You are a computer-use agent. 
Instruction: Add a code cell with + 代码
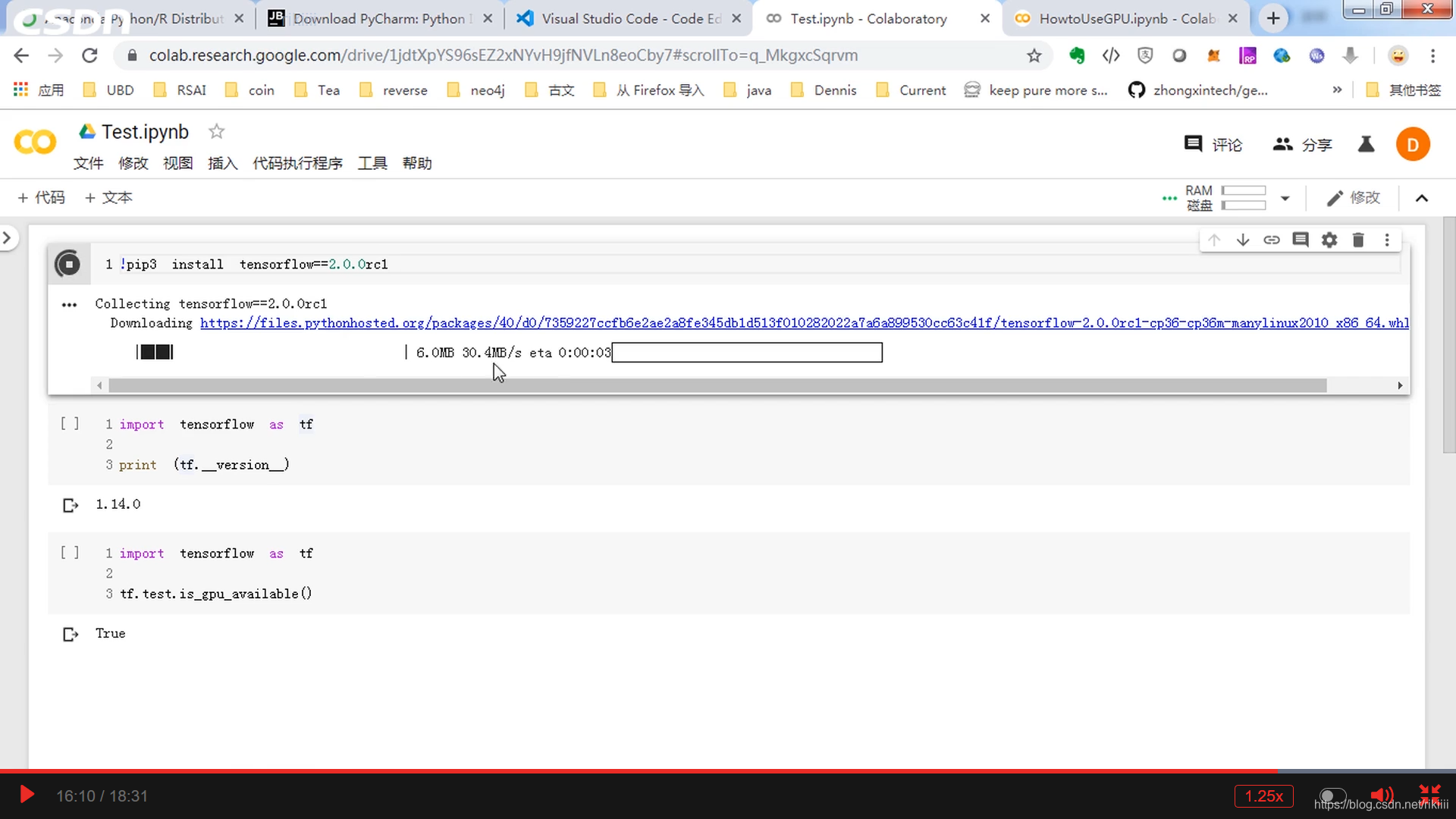[41, 198]
